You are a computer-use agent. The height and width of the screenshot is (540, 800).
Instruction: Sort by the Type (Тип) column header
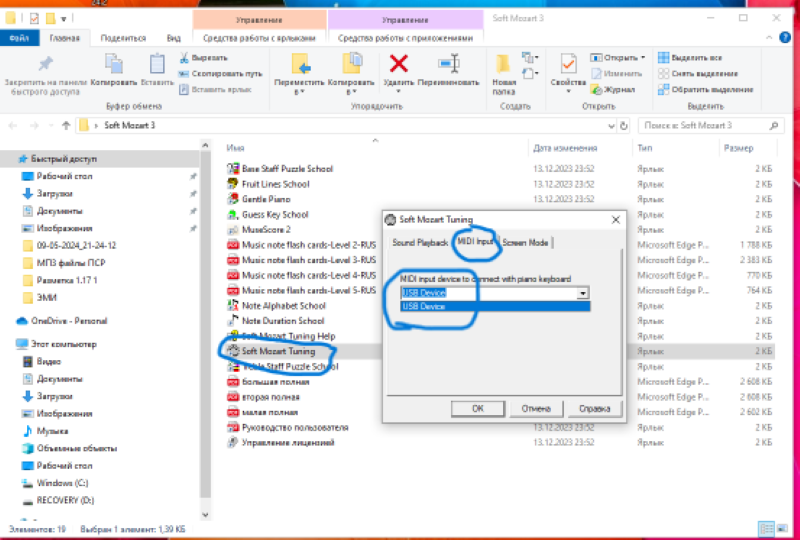pyautogui.click(x=644, y=148)
